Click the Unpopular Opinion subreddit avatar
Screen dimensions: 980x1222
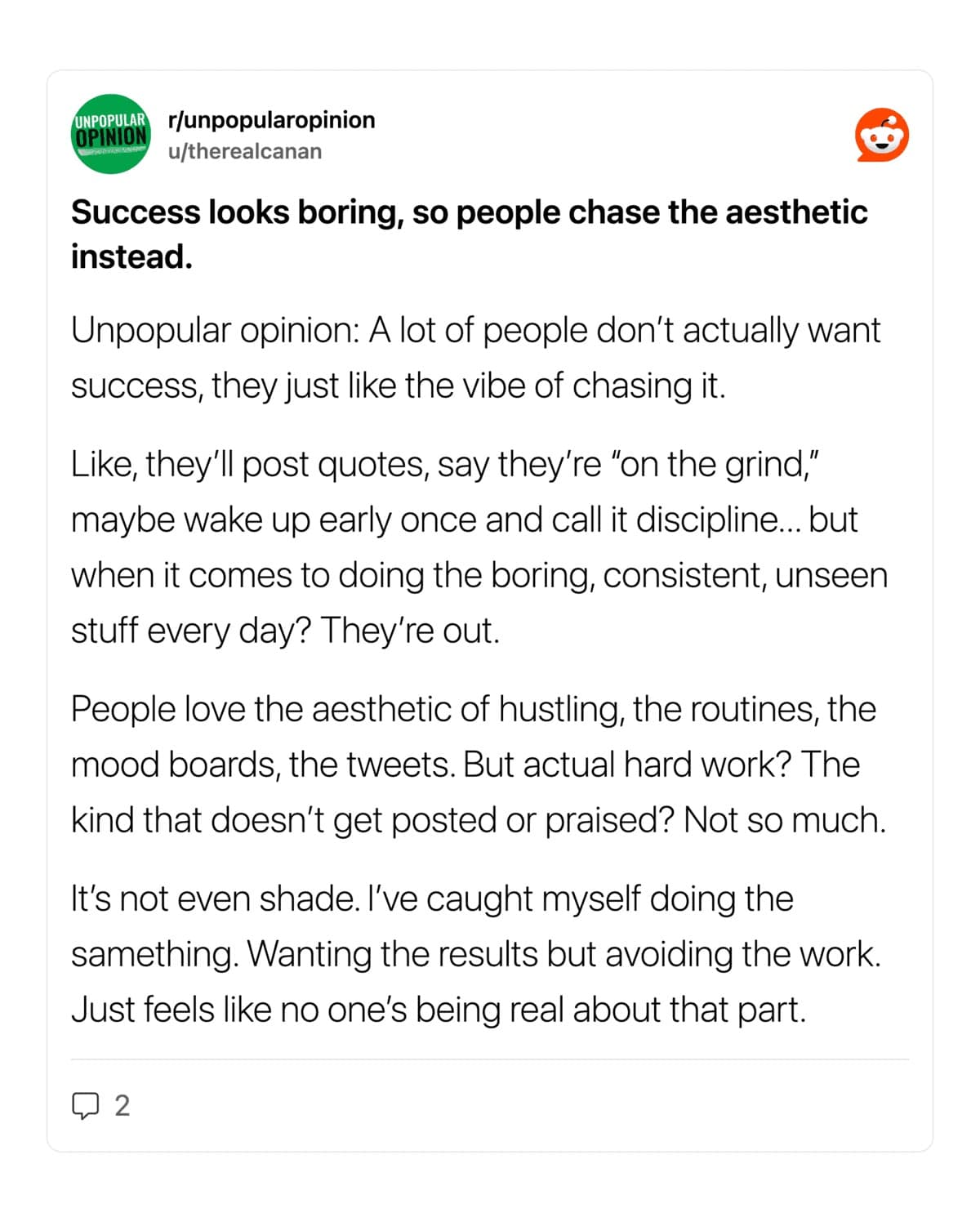[x=112, y=135]
